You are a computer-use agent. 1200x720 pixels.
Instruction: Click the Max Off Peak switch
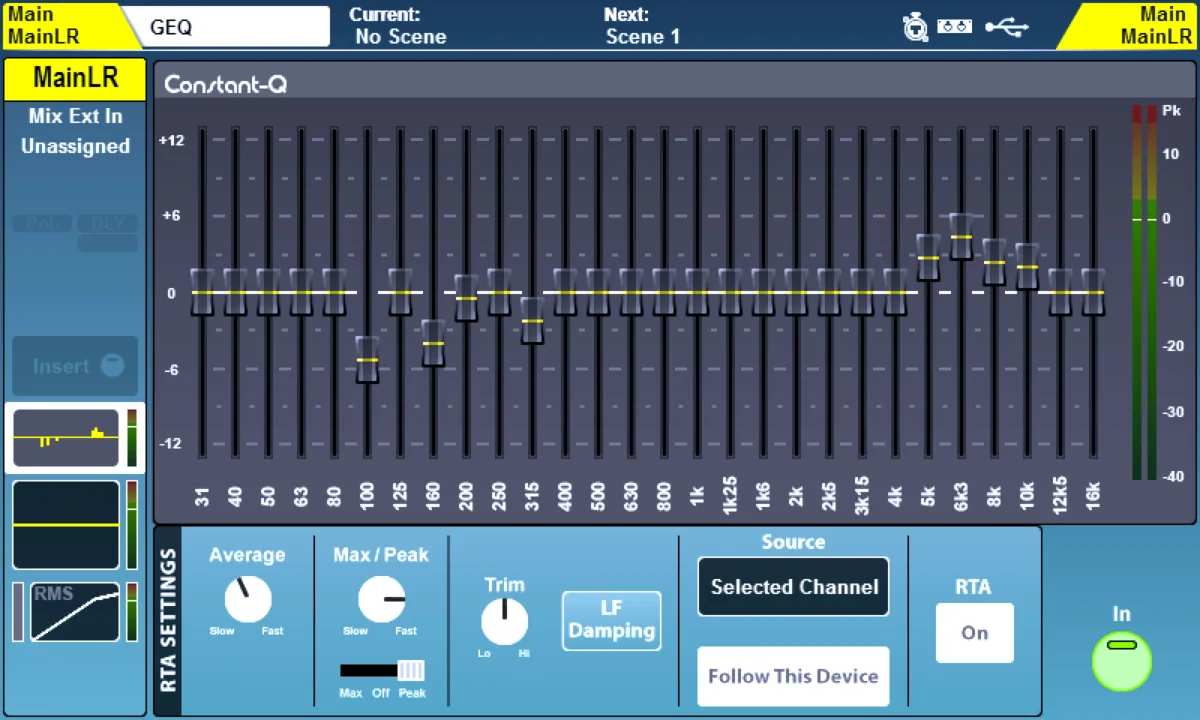[x=382, y=670]
